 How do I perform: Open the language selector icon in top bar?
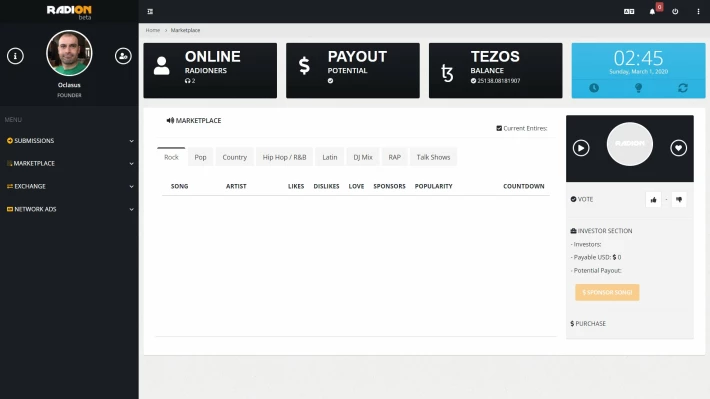pos(629,11)
